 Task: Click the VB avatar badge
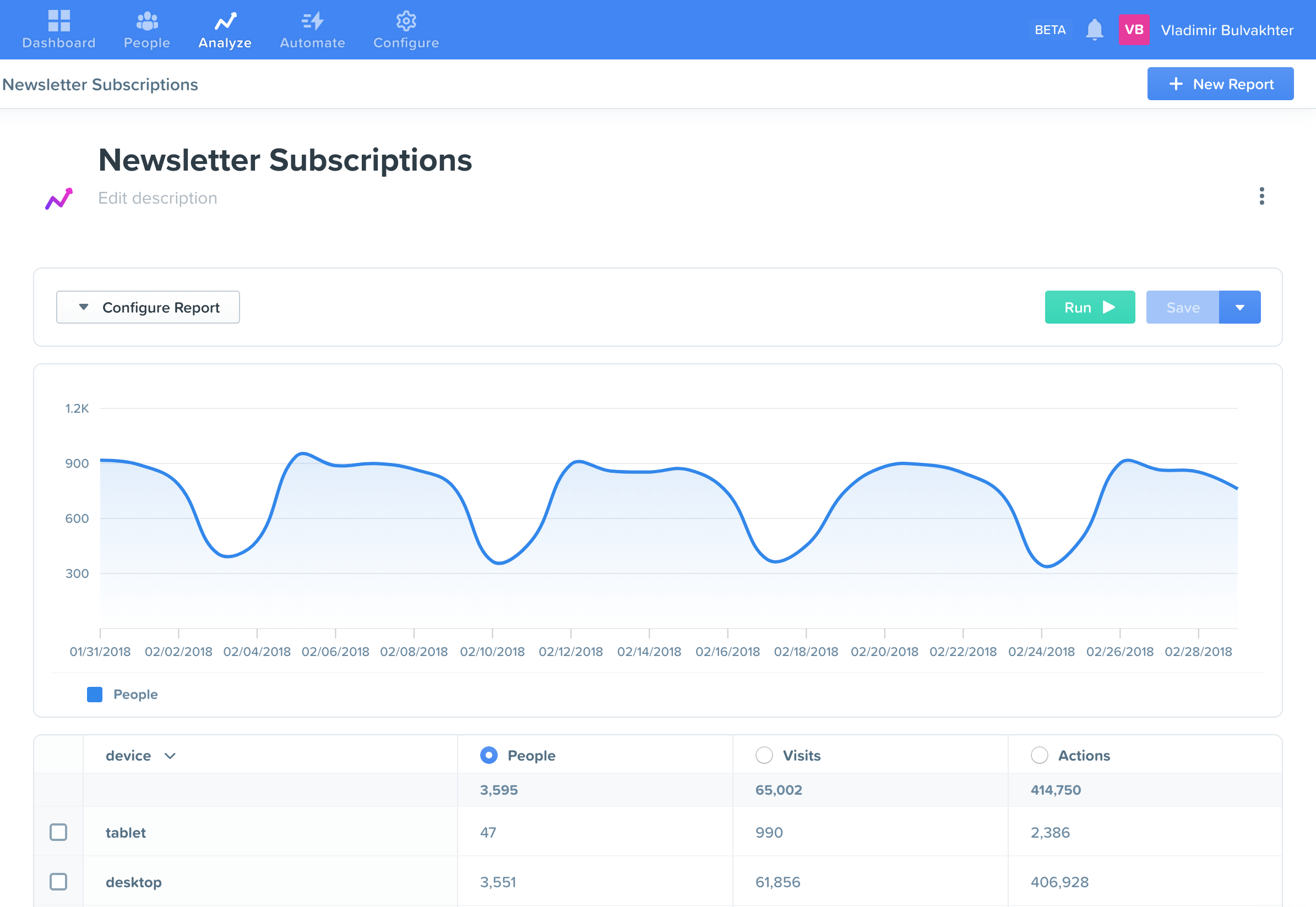coord(1135,29)
